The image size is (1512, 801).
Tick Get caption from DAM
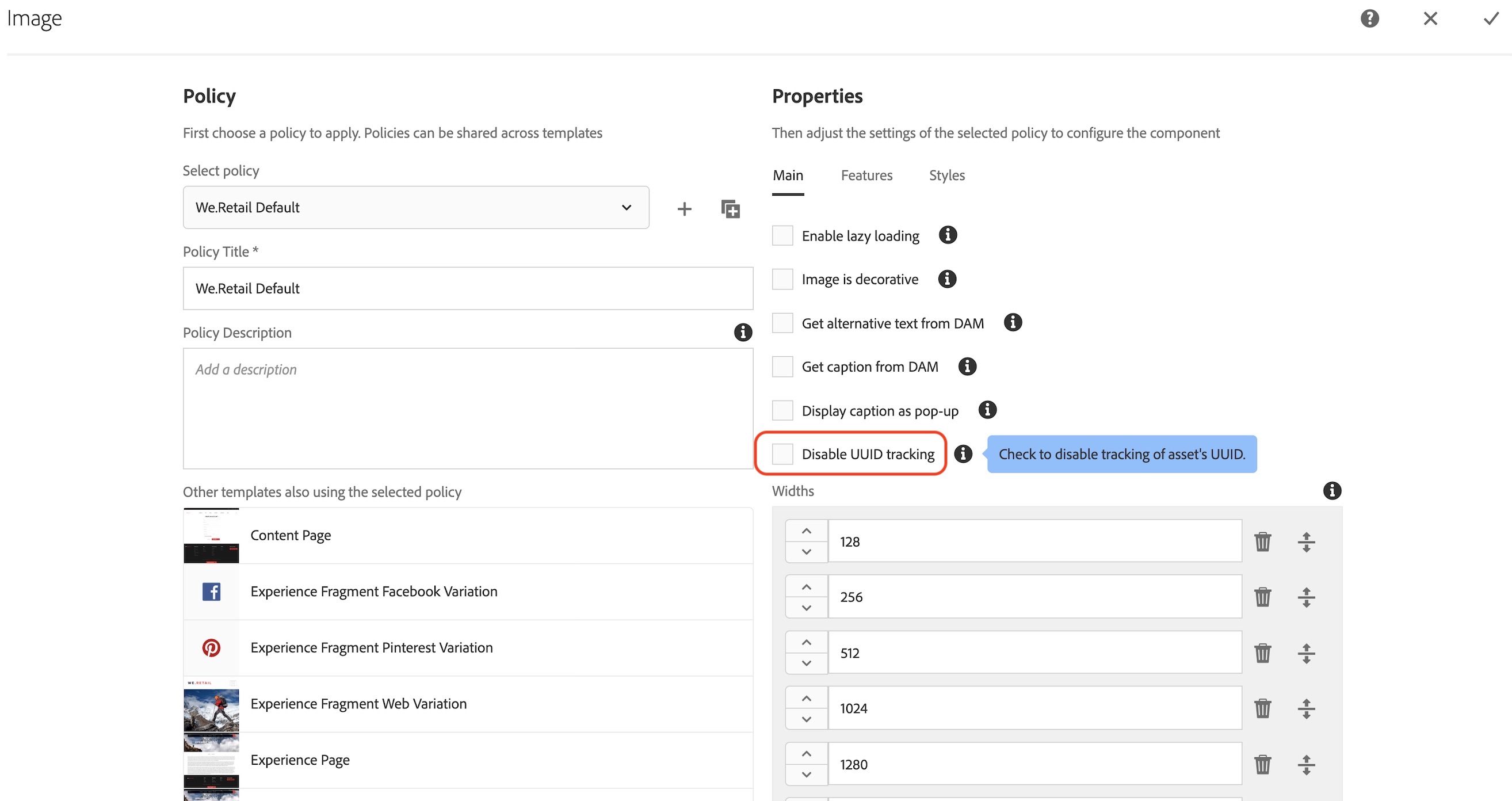tap(782, 367)
